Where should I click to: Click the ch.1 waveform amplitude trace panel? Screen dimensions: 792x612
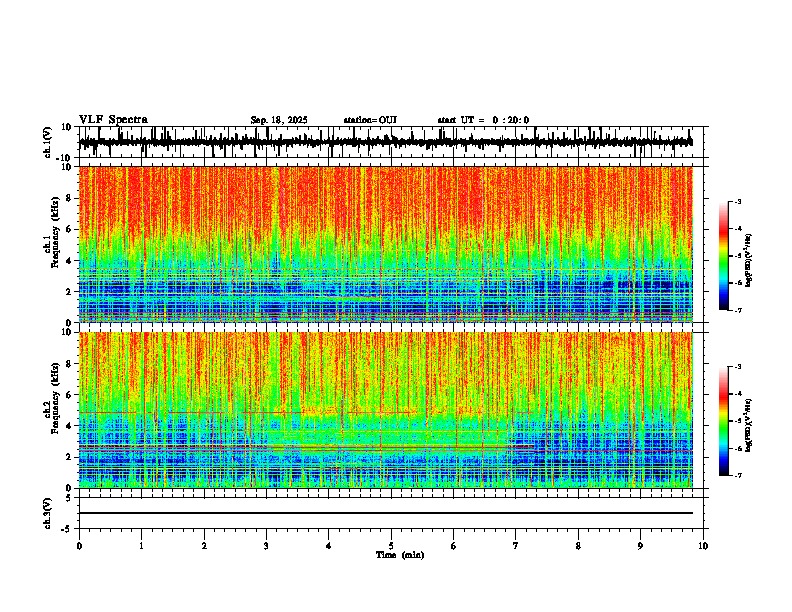pyautogui.click(x=393, y=142)
